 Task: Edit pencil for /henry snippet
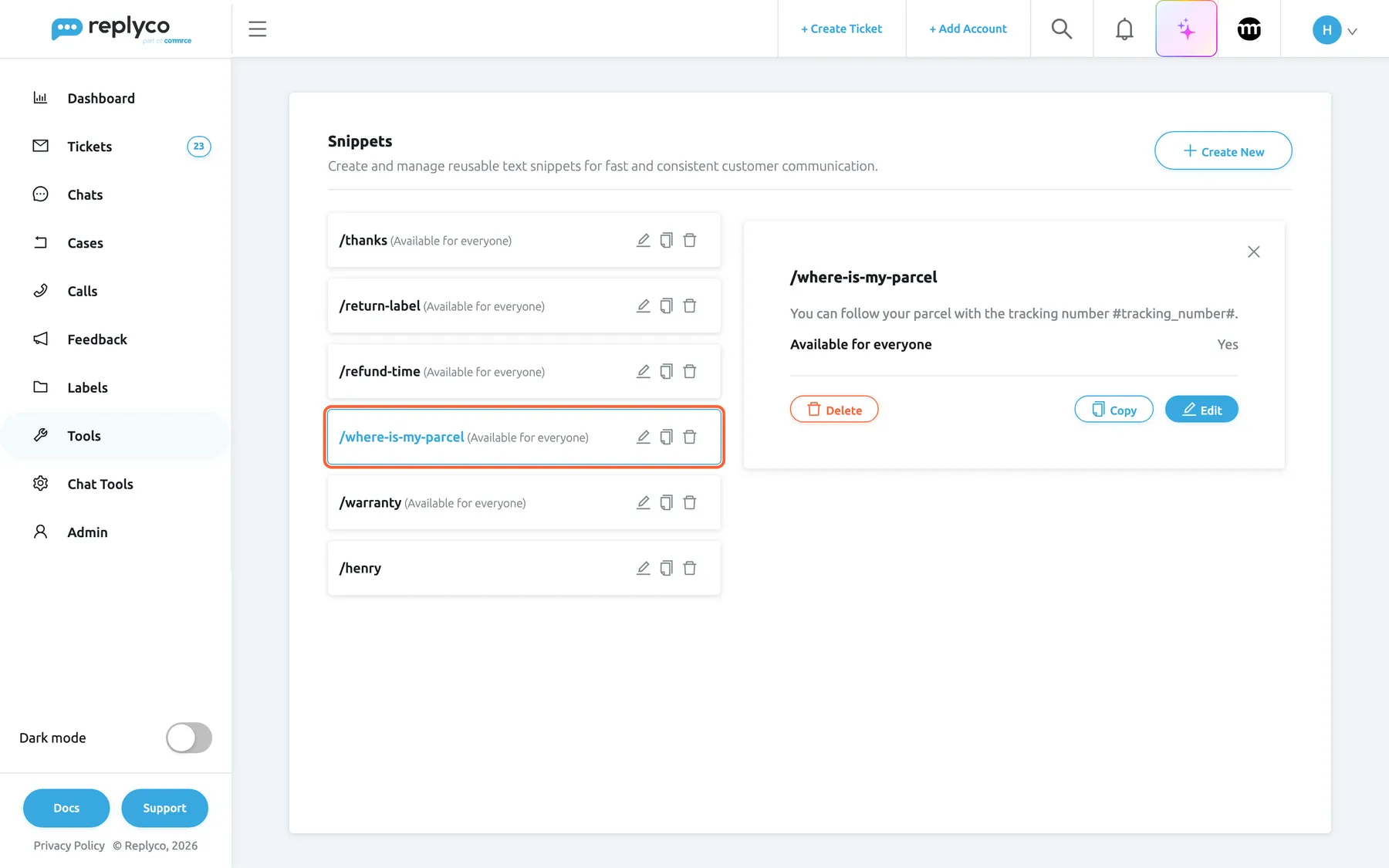pos(643,568)
